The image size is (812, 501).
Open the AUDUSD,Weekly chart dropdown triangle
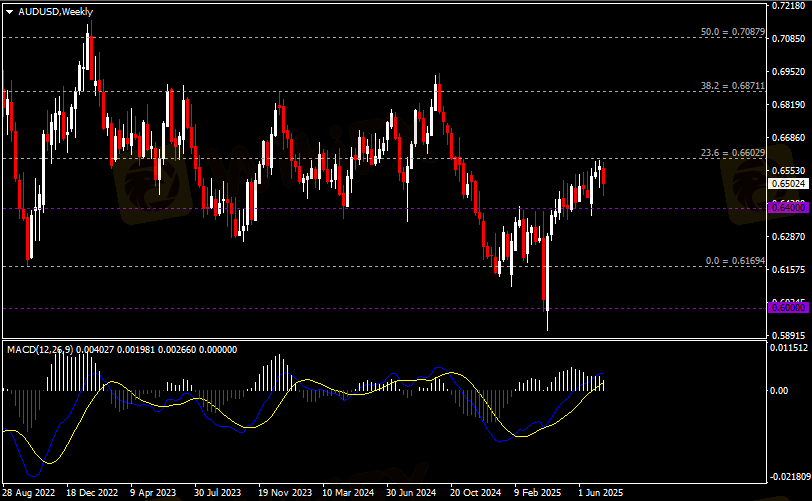(x=9, y=12)
